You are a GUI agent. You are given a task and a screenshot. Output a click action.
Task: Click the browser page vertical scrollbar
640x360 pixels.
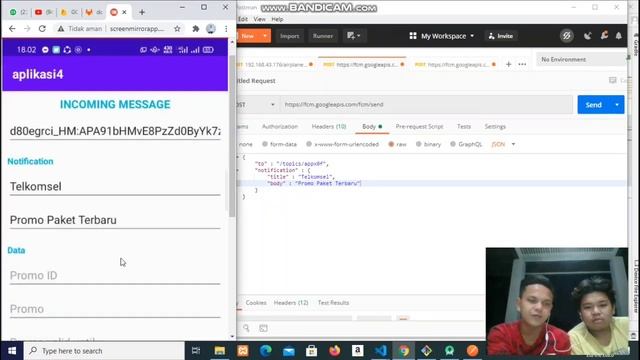tap(232, 135)
